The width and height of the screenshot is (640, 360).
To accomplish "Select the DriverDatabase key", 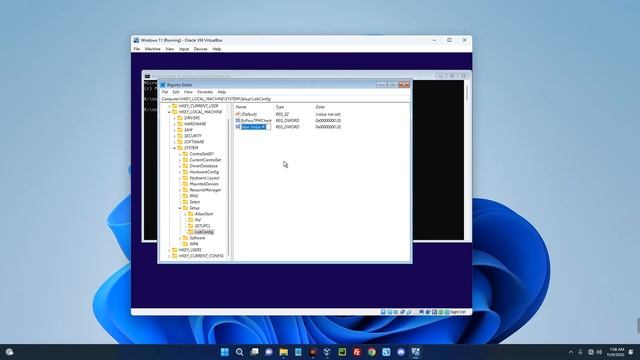I will (x=204, y=166).
